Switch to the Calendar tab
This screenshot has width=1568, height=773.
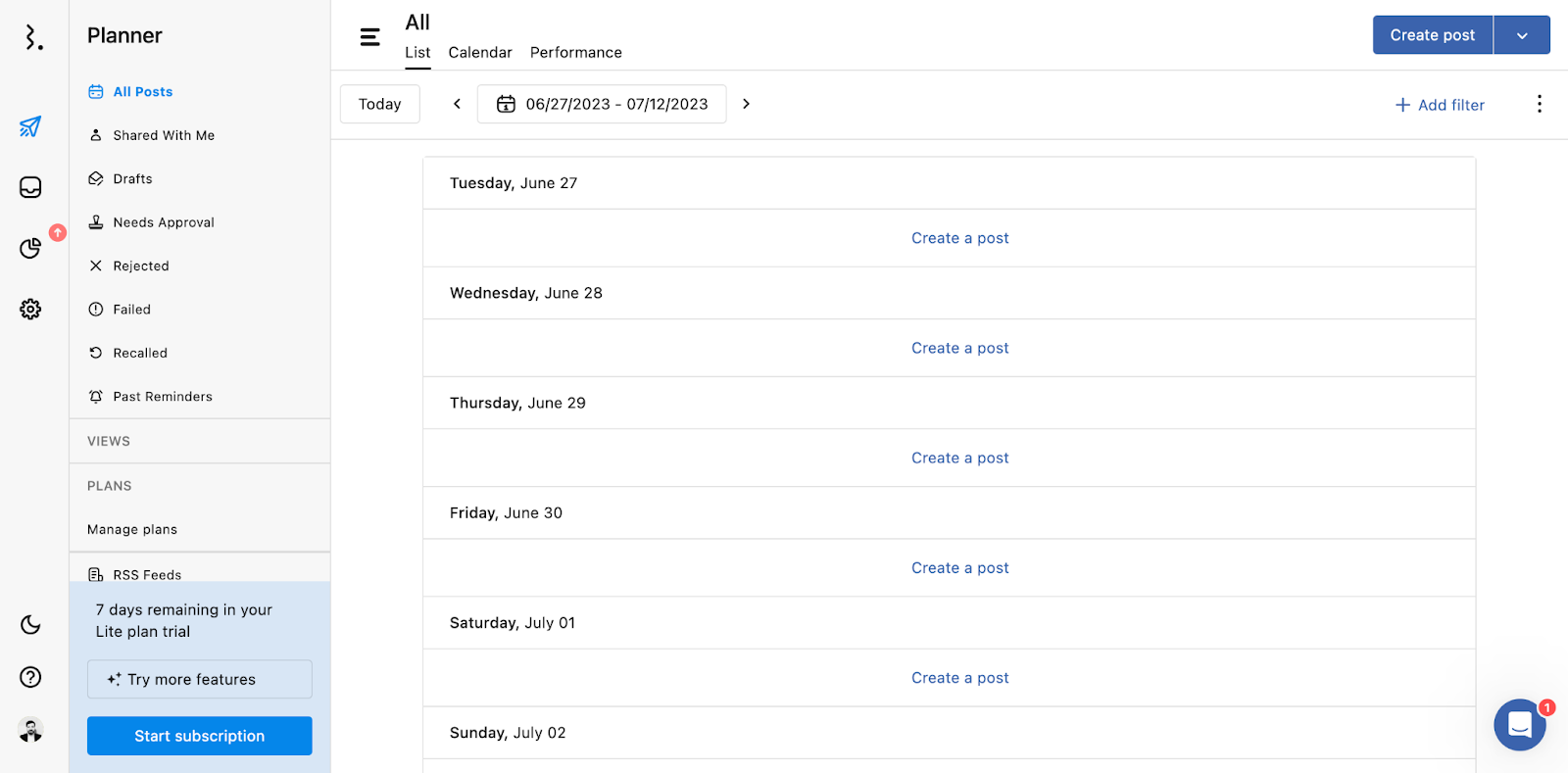pos(480,53)
